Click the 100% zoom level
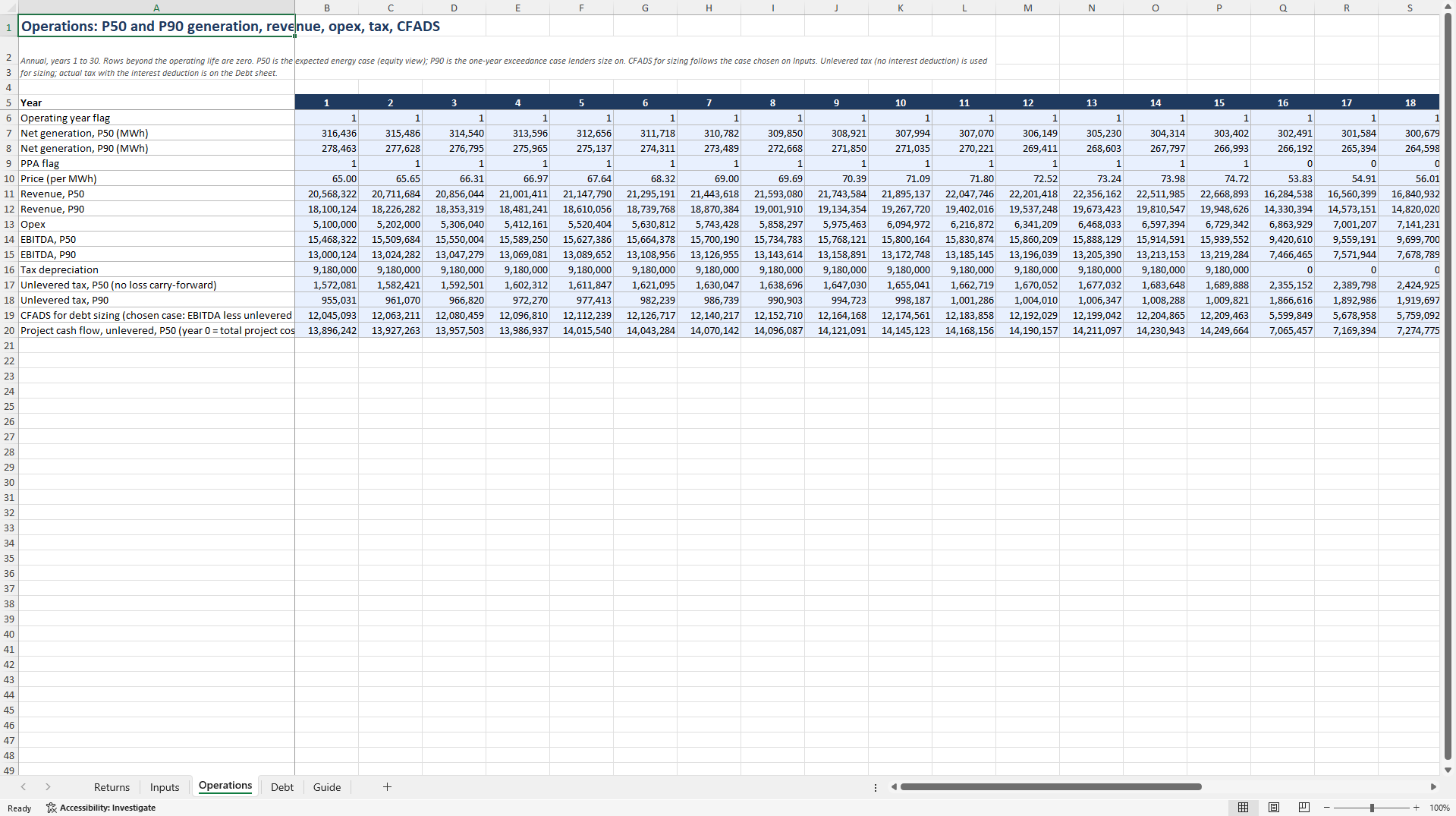The width and height of the screenshot is (1456, 816). coord(1439,808)
